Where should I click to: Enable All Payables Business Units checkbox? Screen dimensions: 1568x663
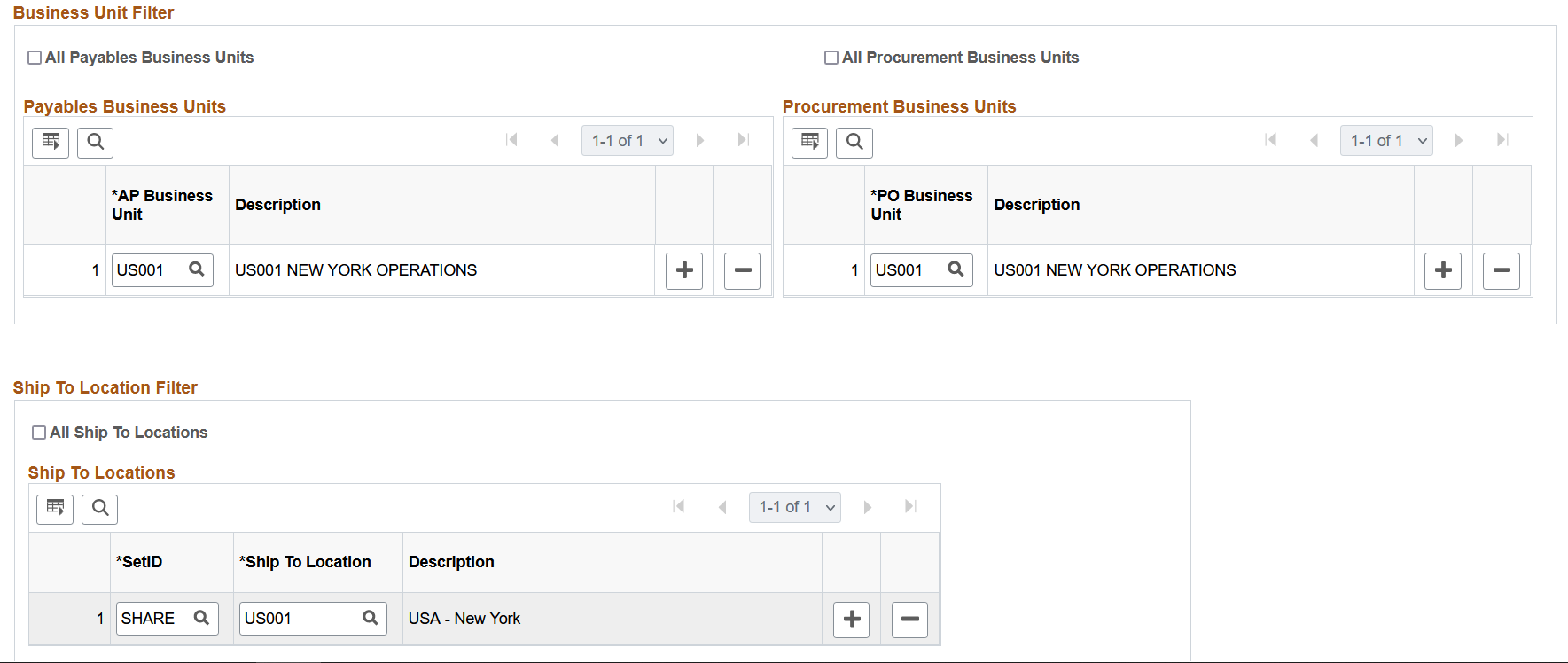coord(35,58)
